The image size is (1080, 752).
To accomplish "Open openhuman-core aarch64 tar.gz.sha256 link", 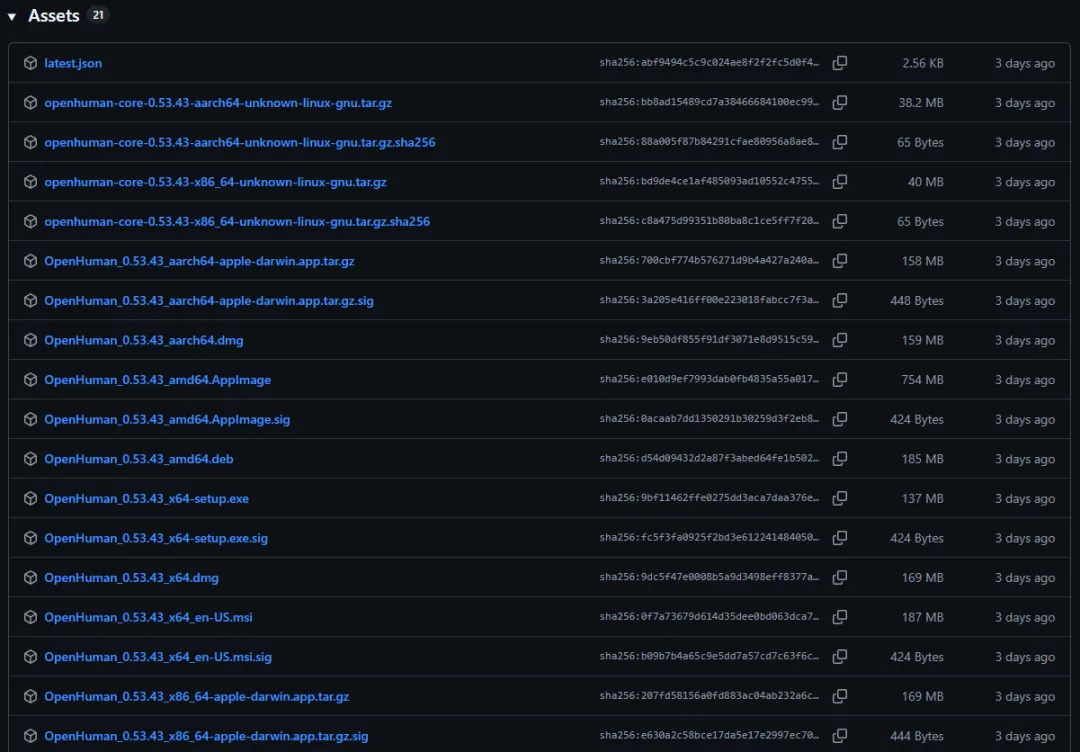I will (x=240, y=143).
